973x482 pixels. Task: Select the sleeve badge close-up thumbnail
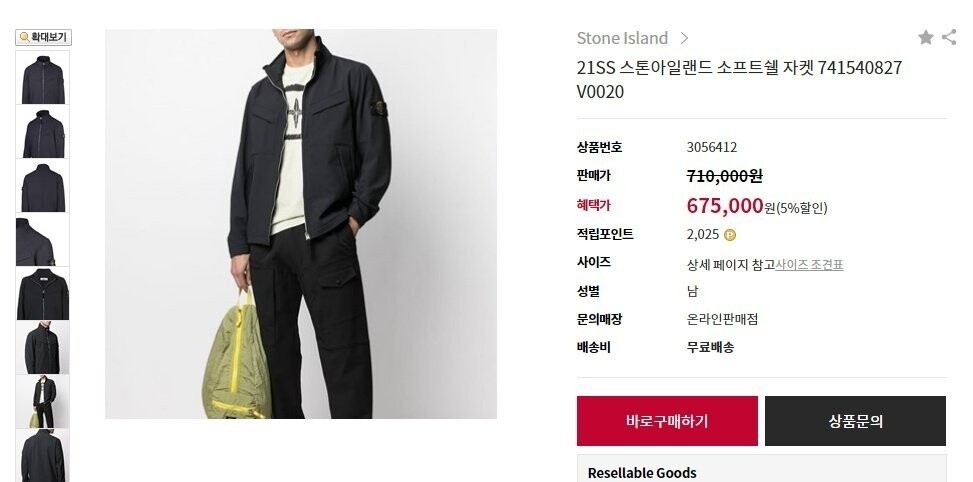click(x=43, y=240)
